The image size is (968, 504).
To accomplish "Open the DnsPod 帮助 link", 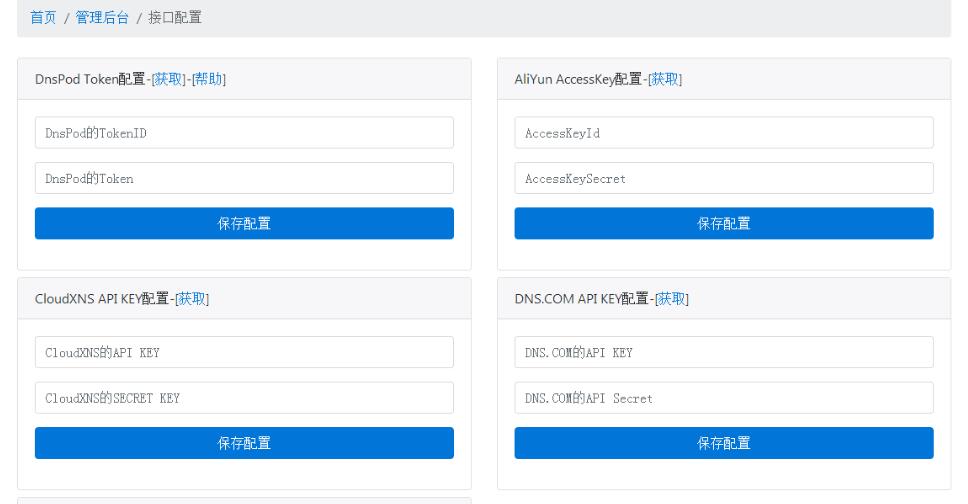I will (208, 79).
